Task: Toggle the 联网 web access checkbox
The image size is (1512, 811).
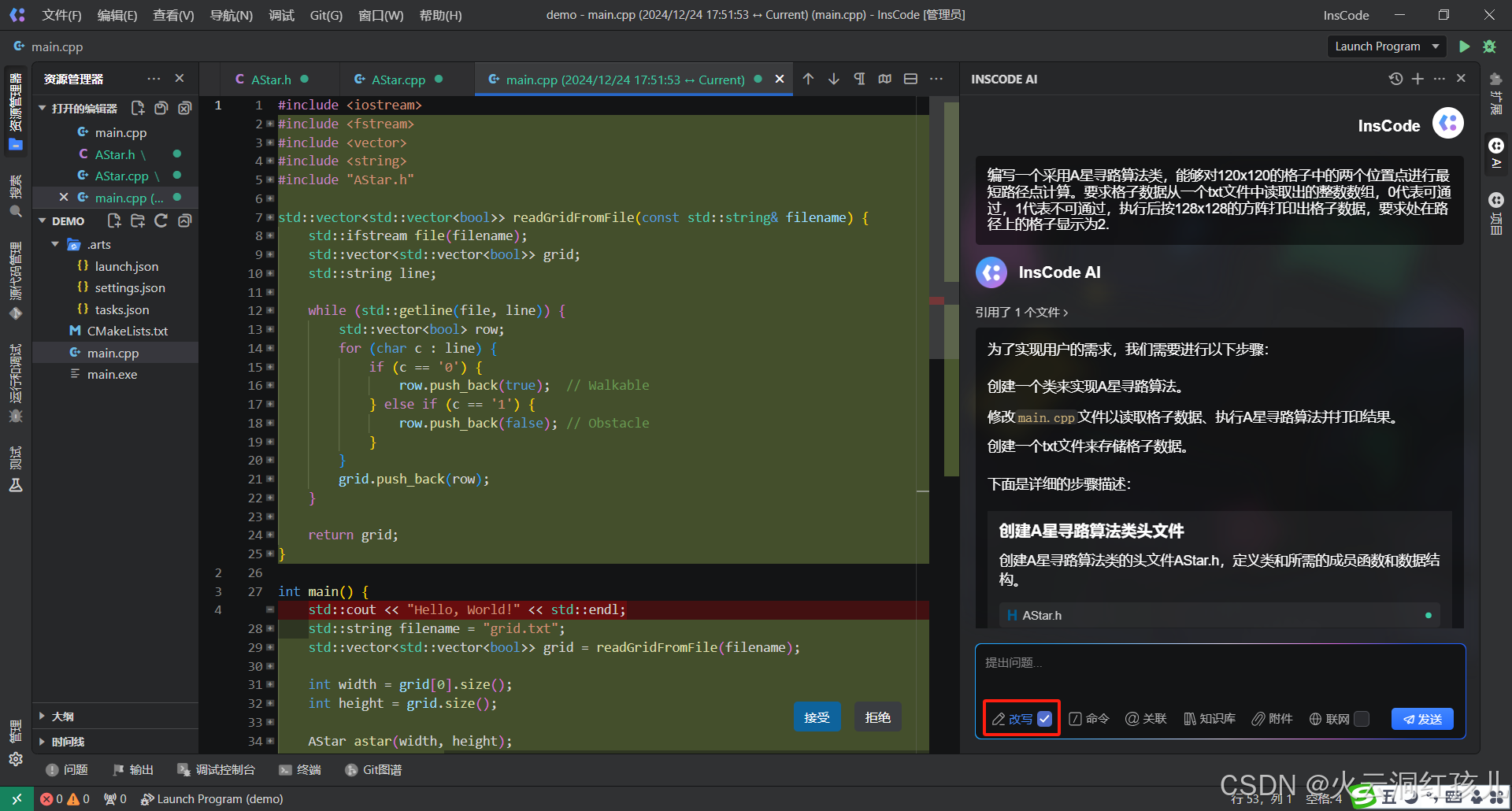Action: [x=1362, y=719]
